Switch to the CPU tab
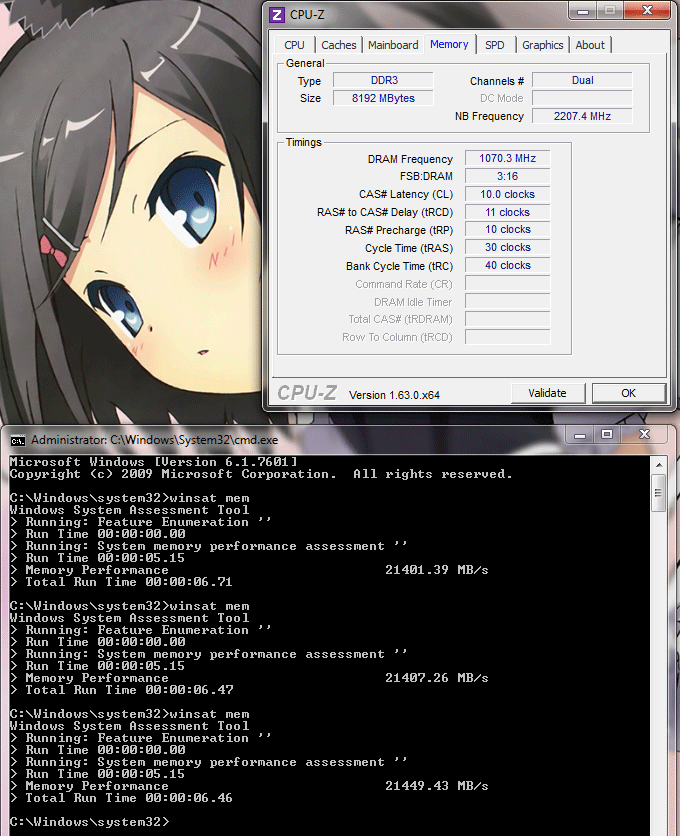The width and height of the screenshot is (680, 836). pos(294,45)
